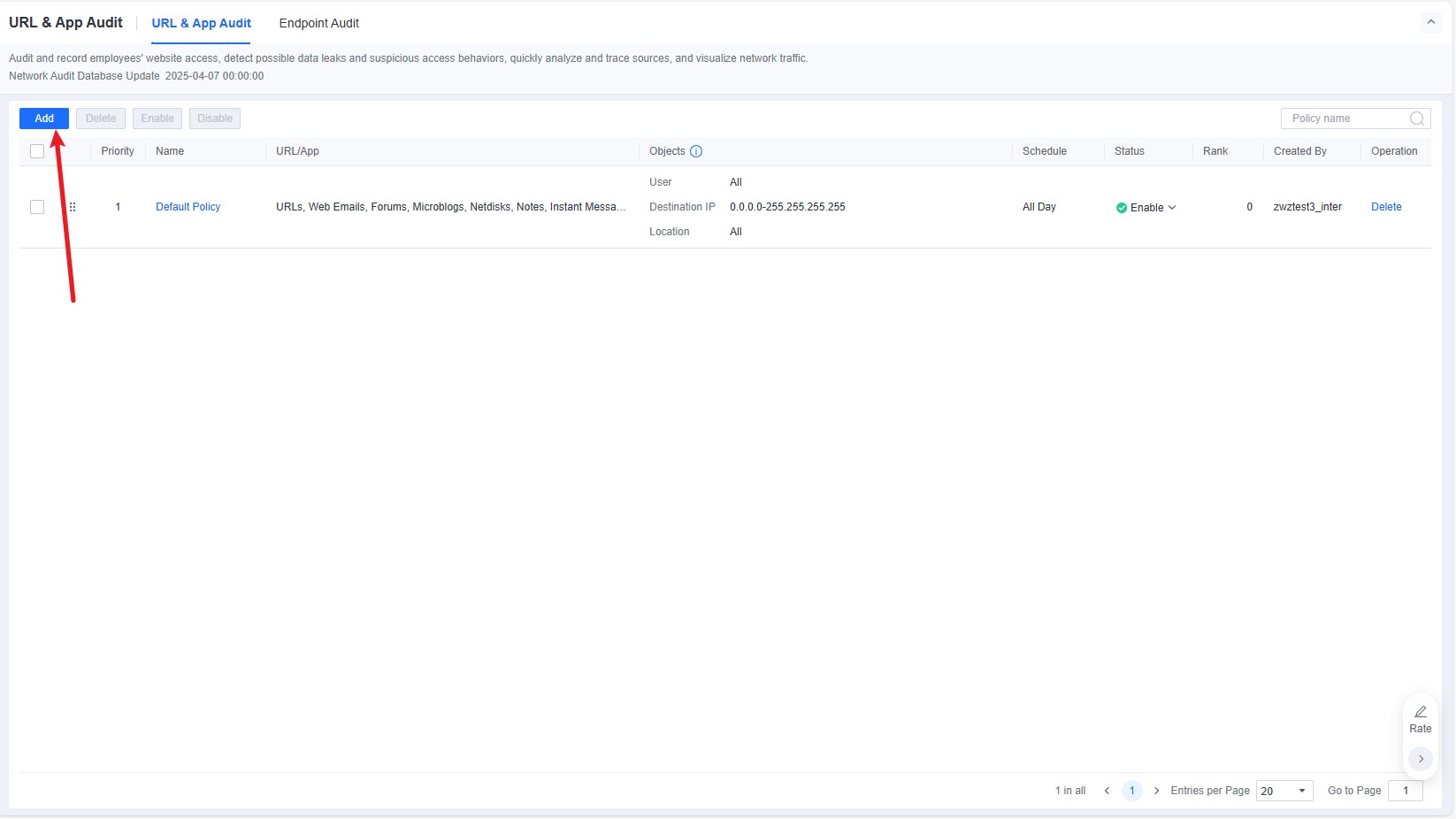Go to the next page arrow
This screenshot has width=1456, height=819.
(x=1156, y=791)
